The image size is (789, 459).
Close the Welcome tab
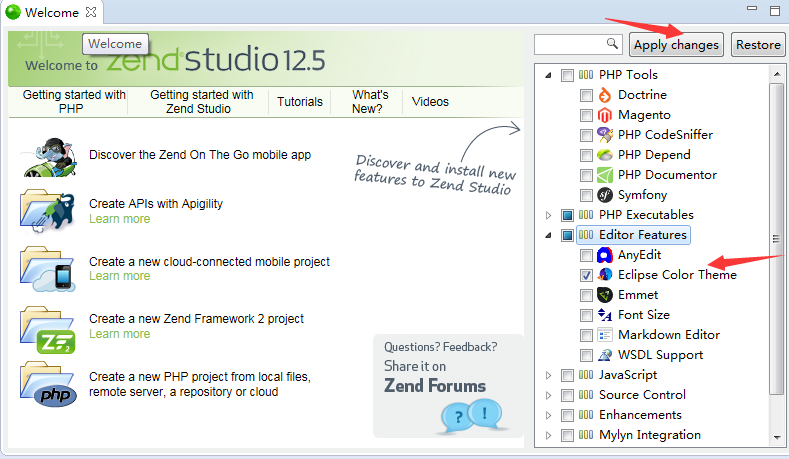point(91,12)
